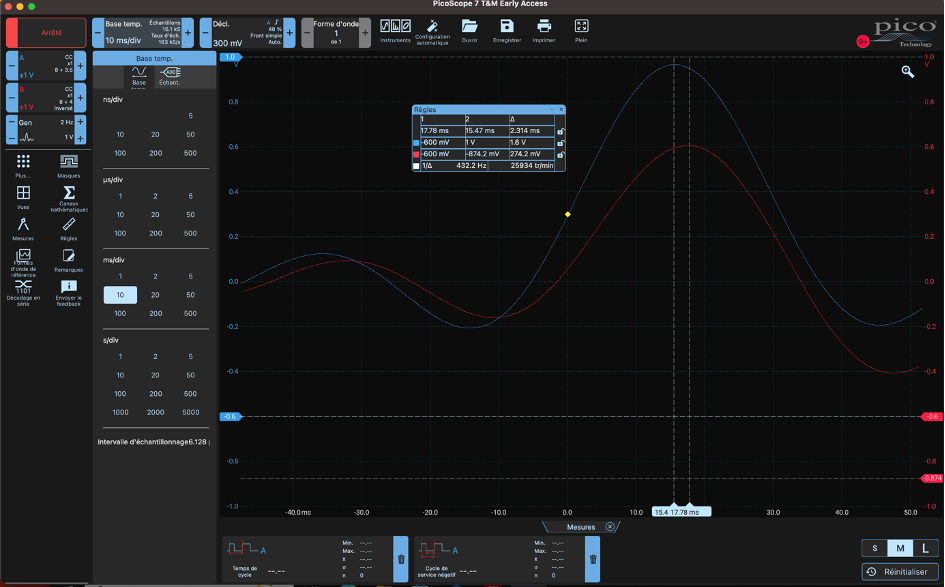Viewport: 945px width, 587px height.
Task: Click the Enregistrer floppy disk icon
Action: pyautogui.click(x=507, y=28)
